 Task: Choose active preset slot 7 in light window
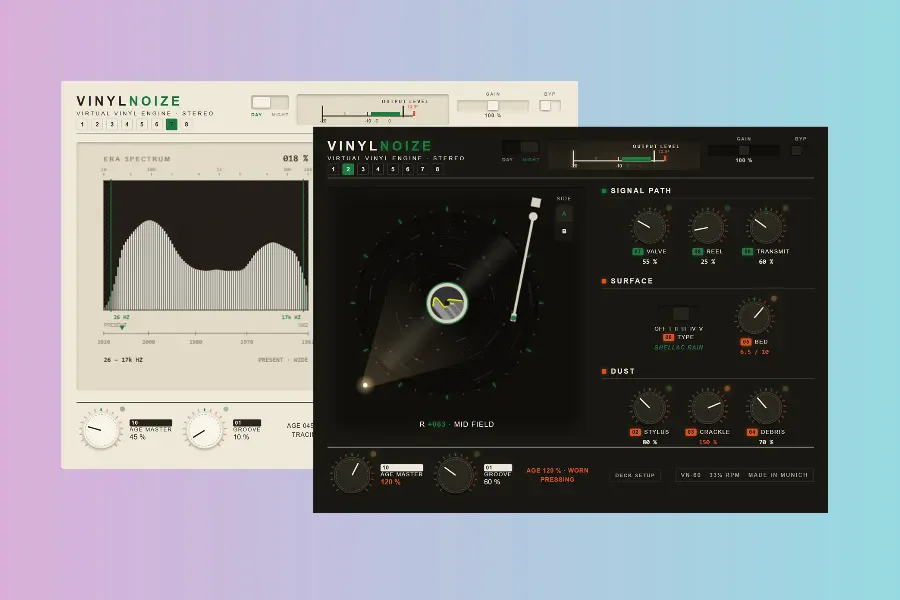pyautogui.click(x=172, y=124)
